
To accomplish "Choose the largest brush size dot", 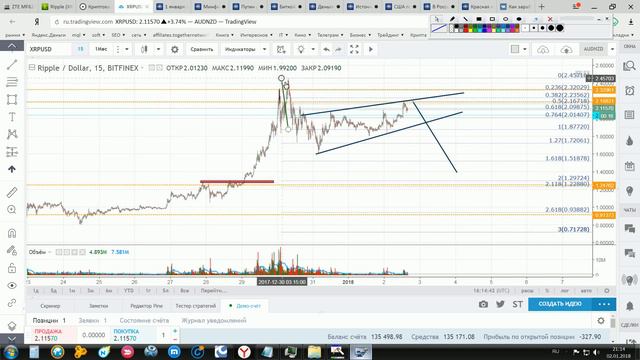I will (x=560, y=28).
